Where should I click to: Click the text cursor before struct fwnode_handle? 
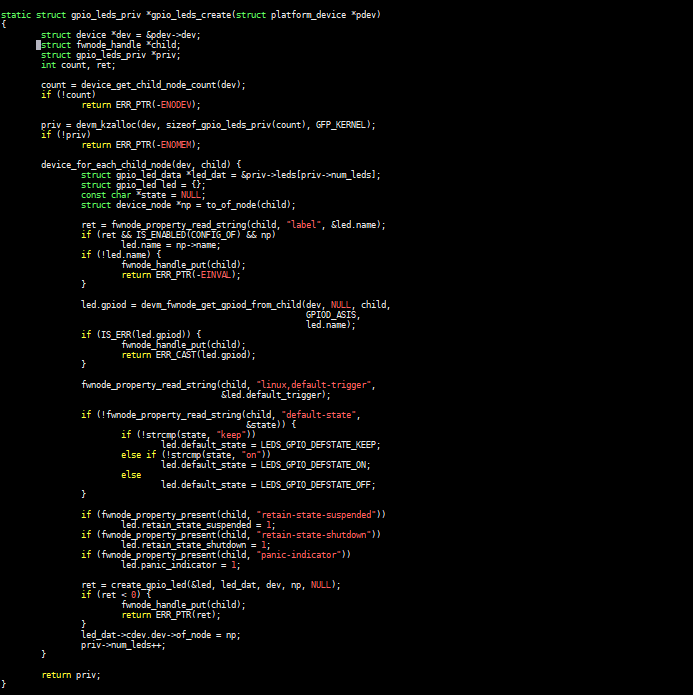click(x=39, y=45)
